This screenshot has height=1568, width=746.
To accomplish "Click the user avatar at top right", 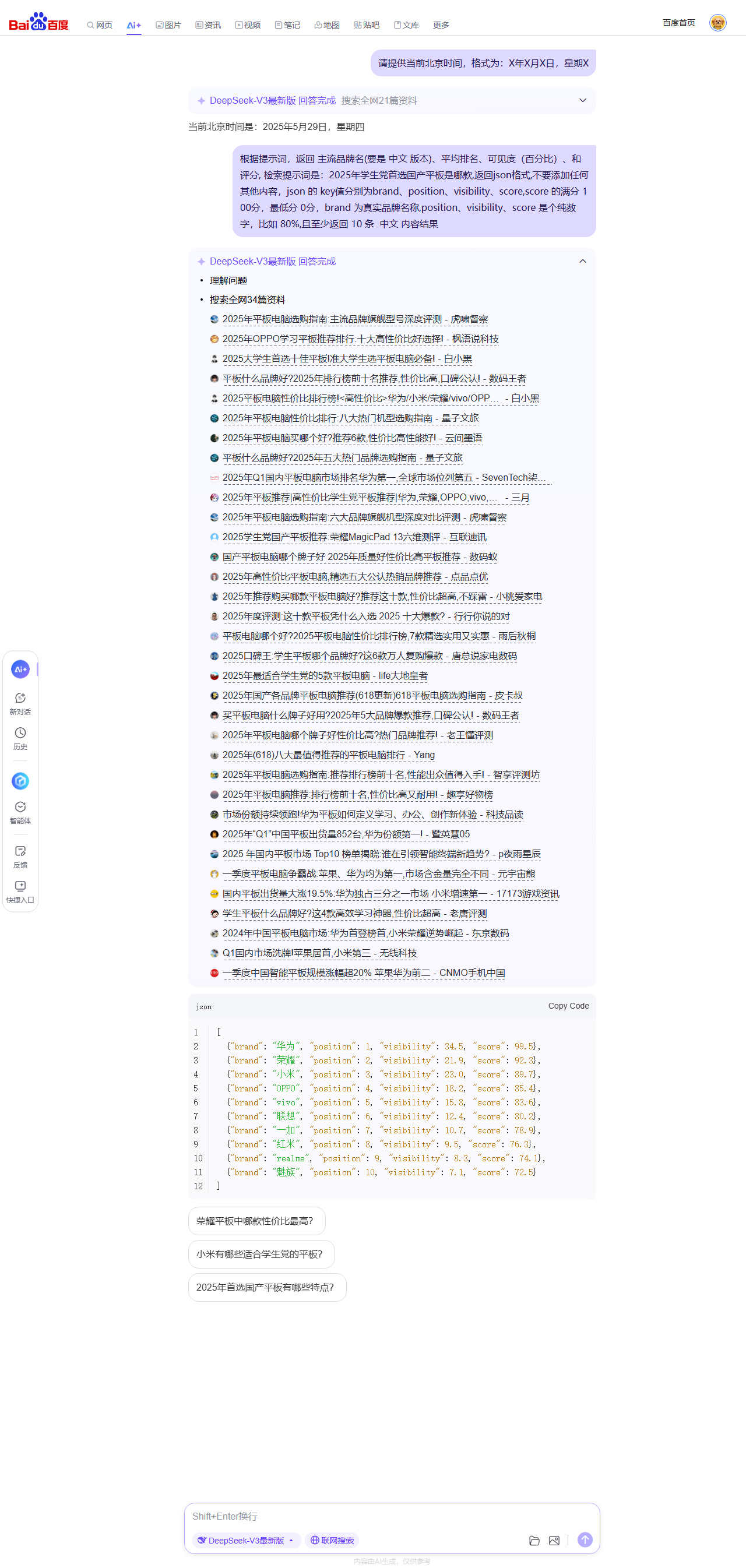I will (x=717, y=23).
